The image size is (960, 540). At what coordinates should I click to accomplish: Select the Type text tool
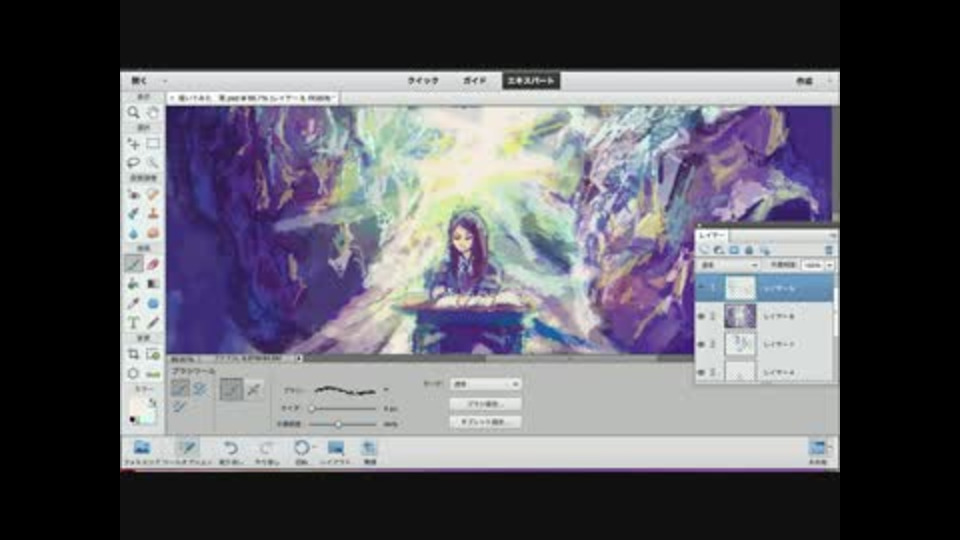(133, 323)
